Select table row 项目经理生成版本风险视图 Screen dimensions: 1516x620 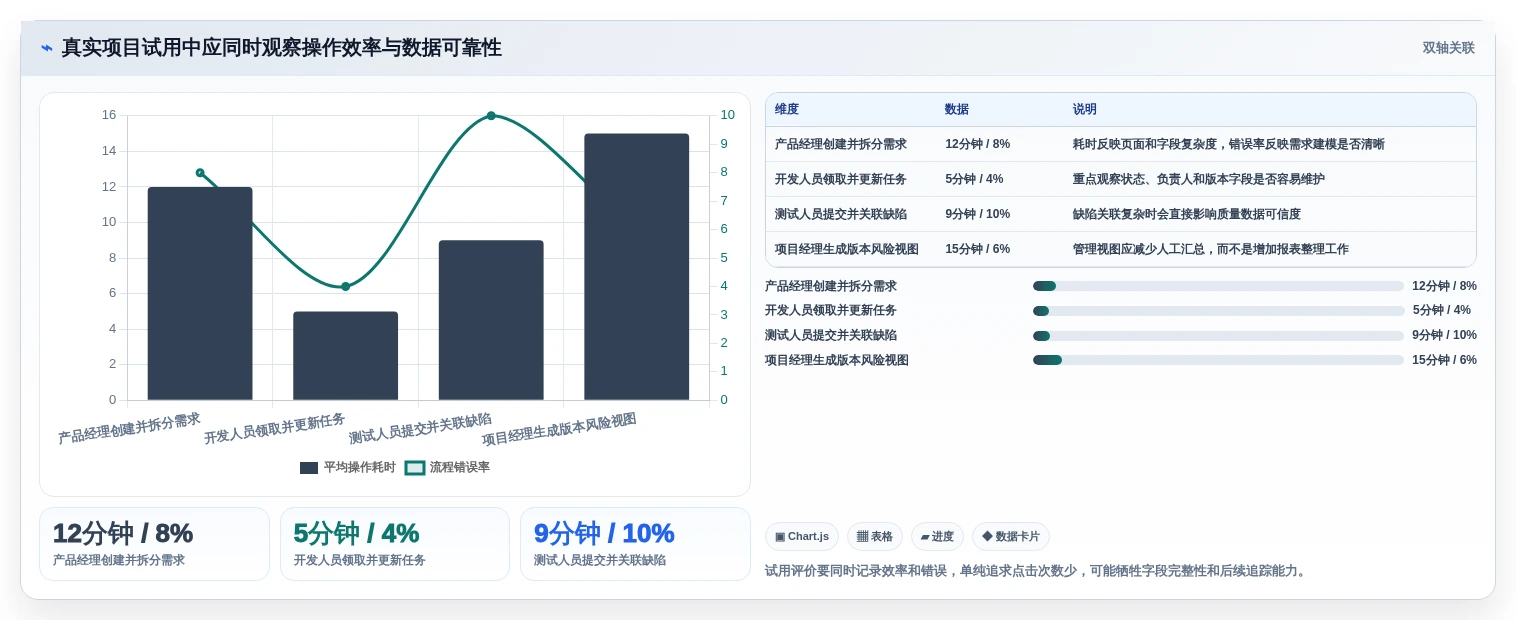click(x=1120, y=249)
